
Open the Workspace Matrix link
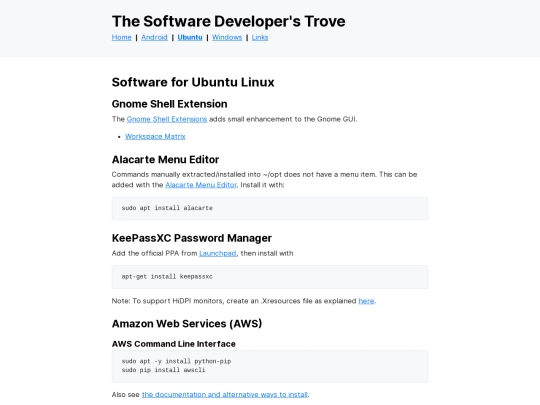pos(155,136)
